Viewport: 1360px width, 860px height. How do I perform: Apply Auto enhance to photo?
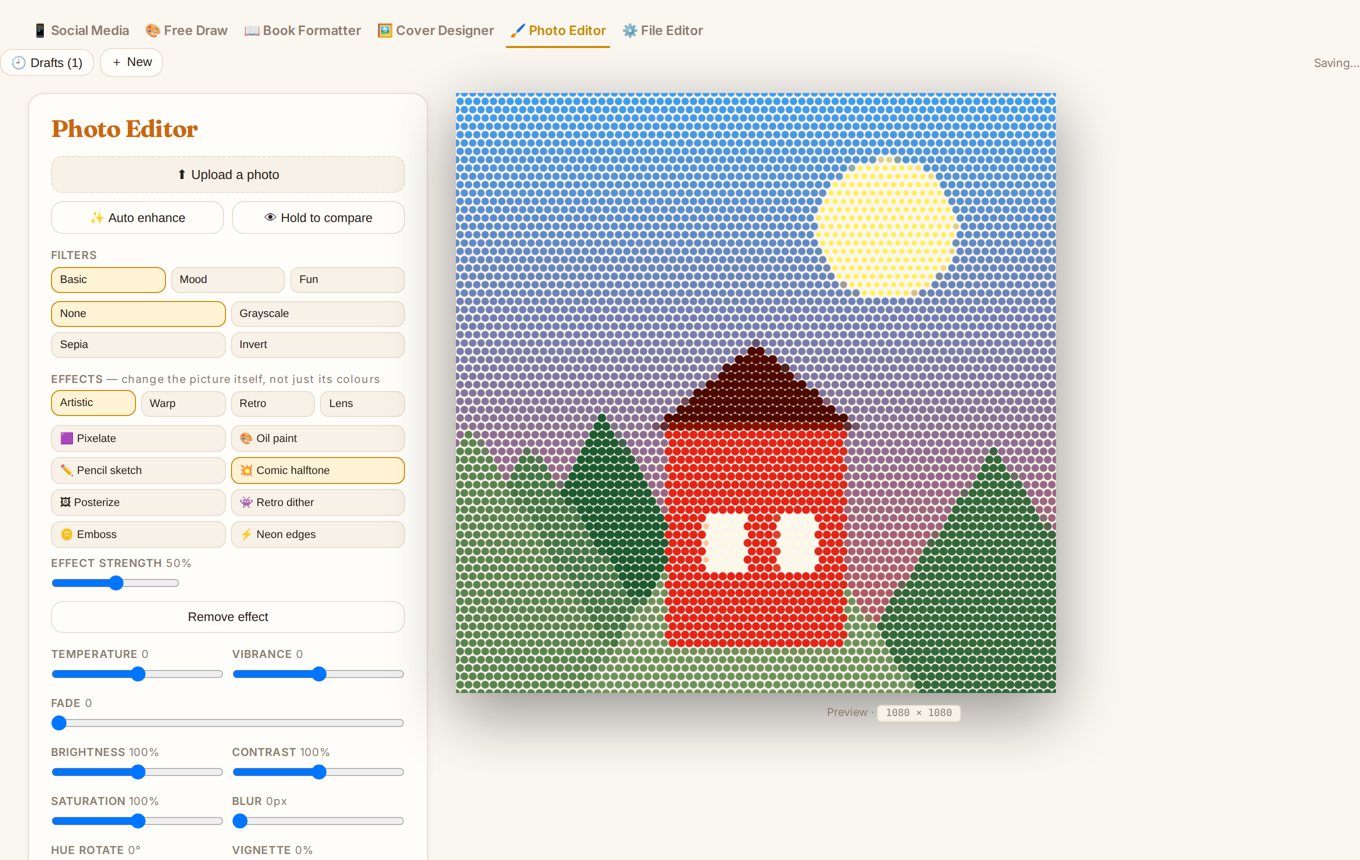(137, 217)
